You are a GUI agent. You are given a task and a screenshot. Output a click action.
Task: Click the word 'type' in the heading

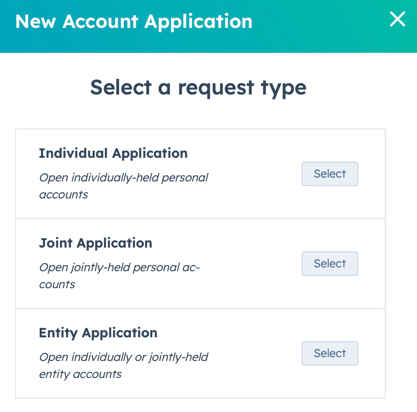coord(284,89)
